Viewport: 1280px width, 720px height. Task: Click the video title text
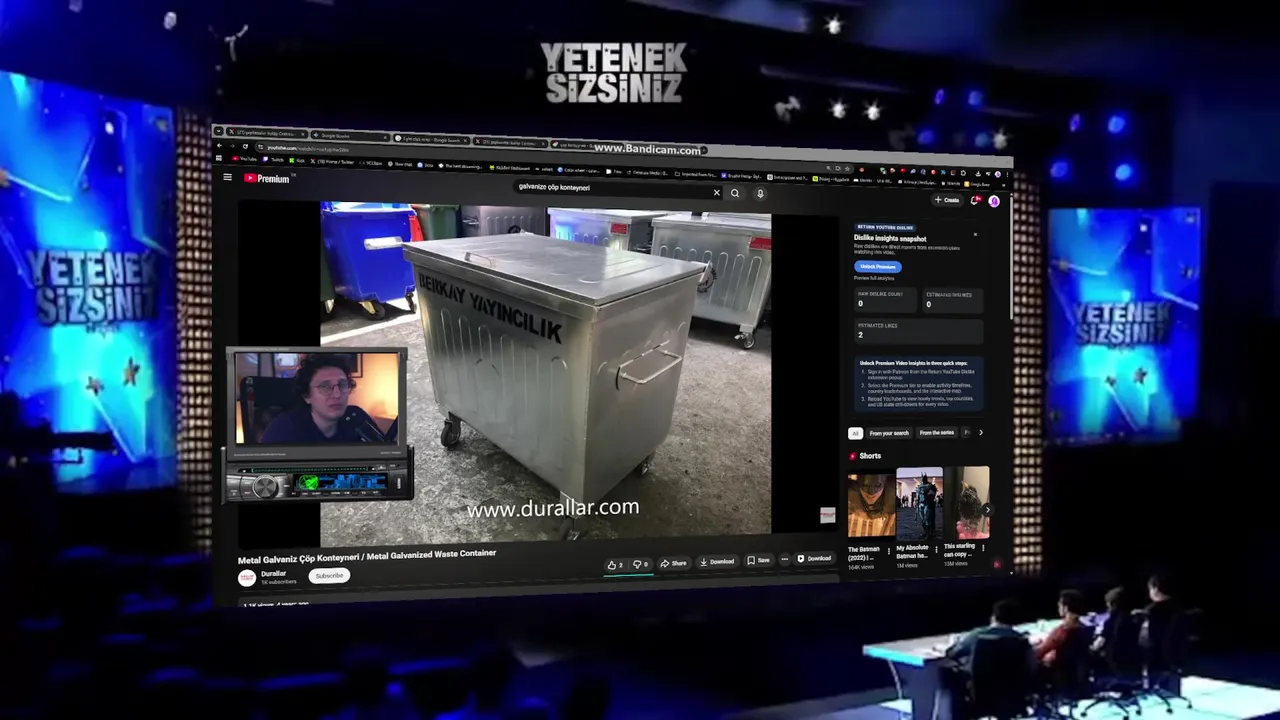(367, 557)
